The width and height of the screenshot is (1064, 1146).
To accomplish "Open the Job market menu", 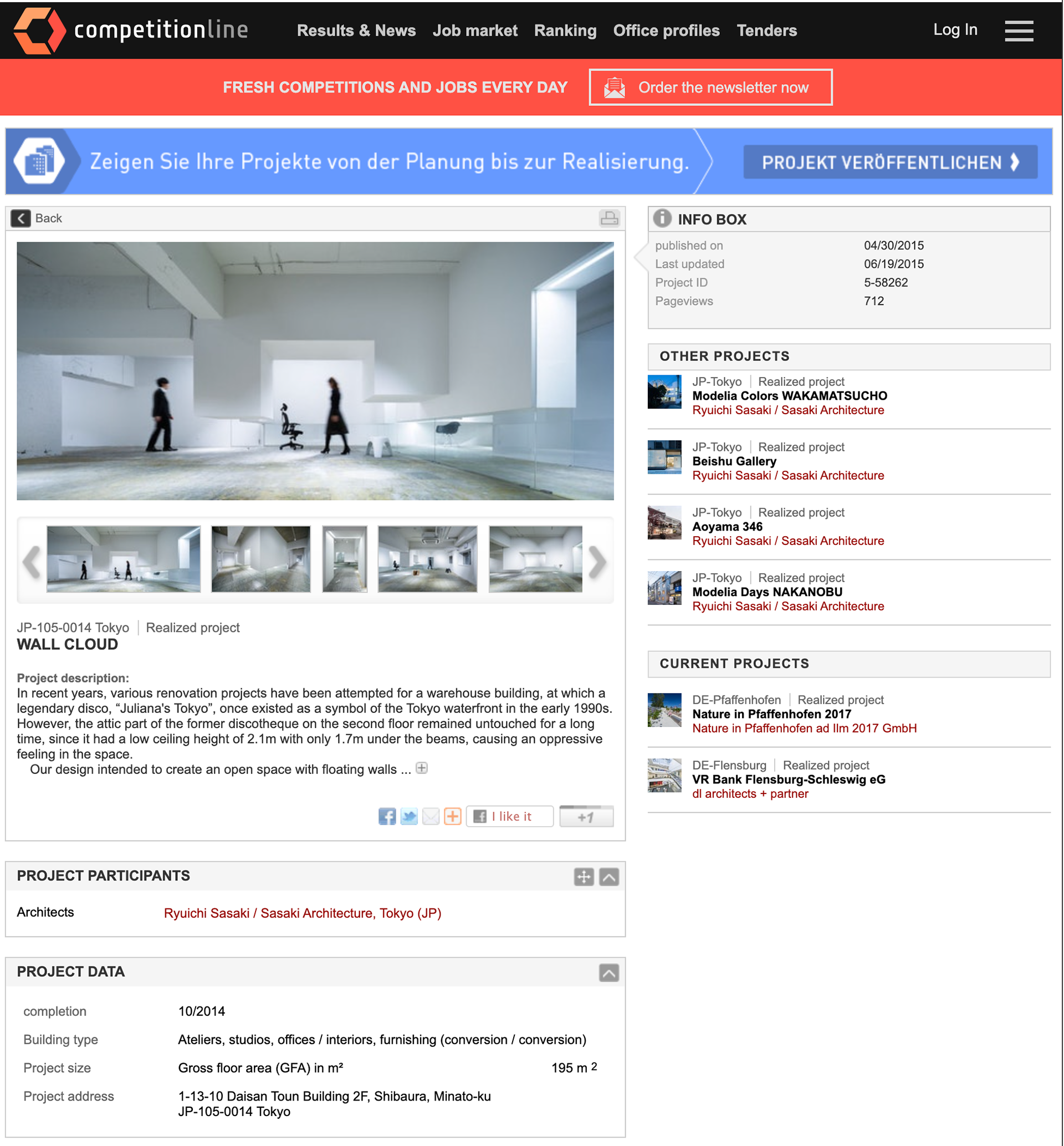I will [474, 30].
